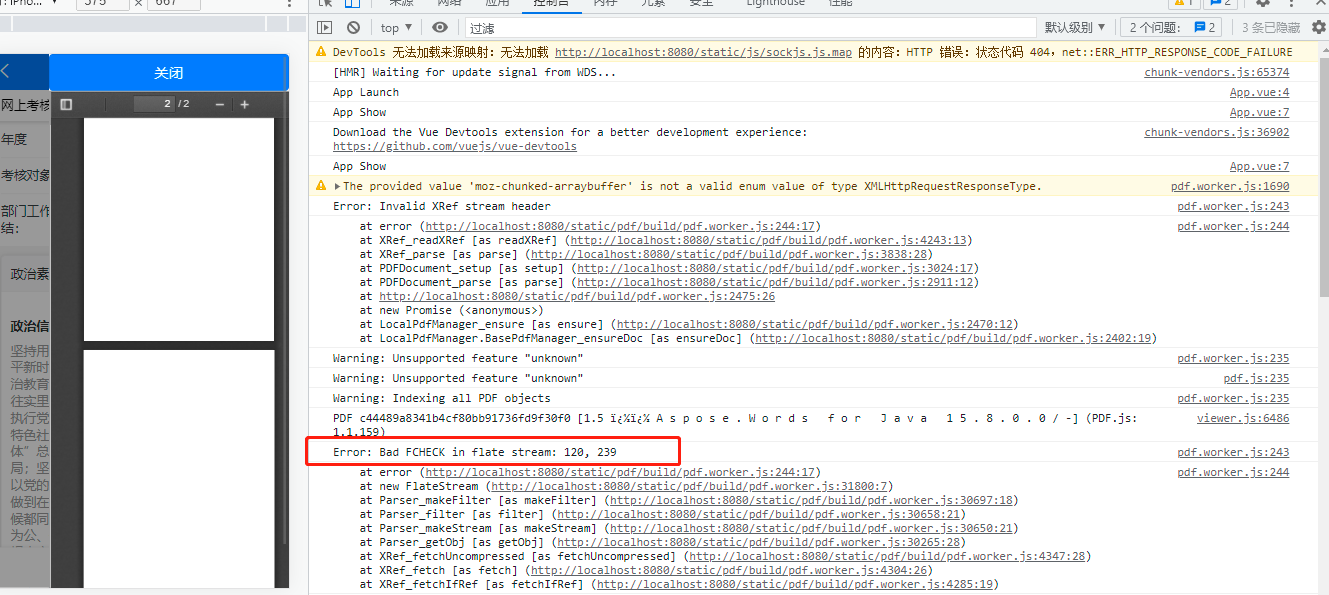
Task: Open PDFDocument_setup pdf.worker.js:3024:17 link
Action: [x=775, y=268]
